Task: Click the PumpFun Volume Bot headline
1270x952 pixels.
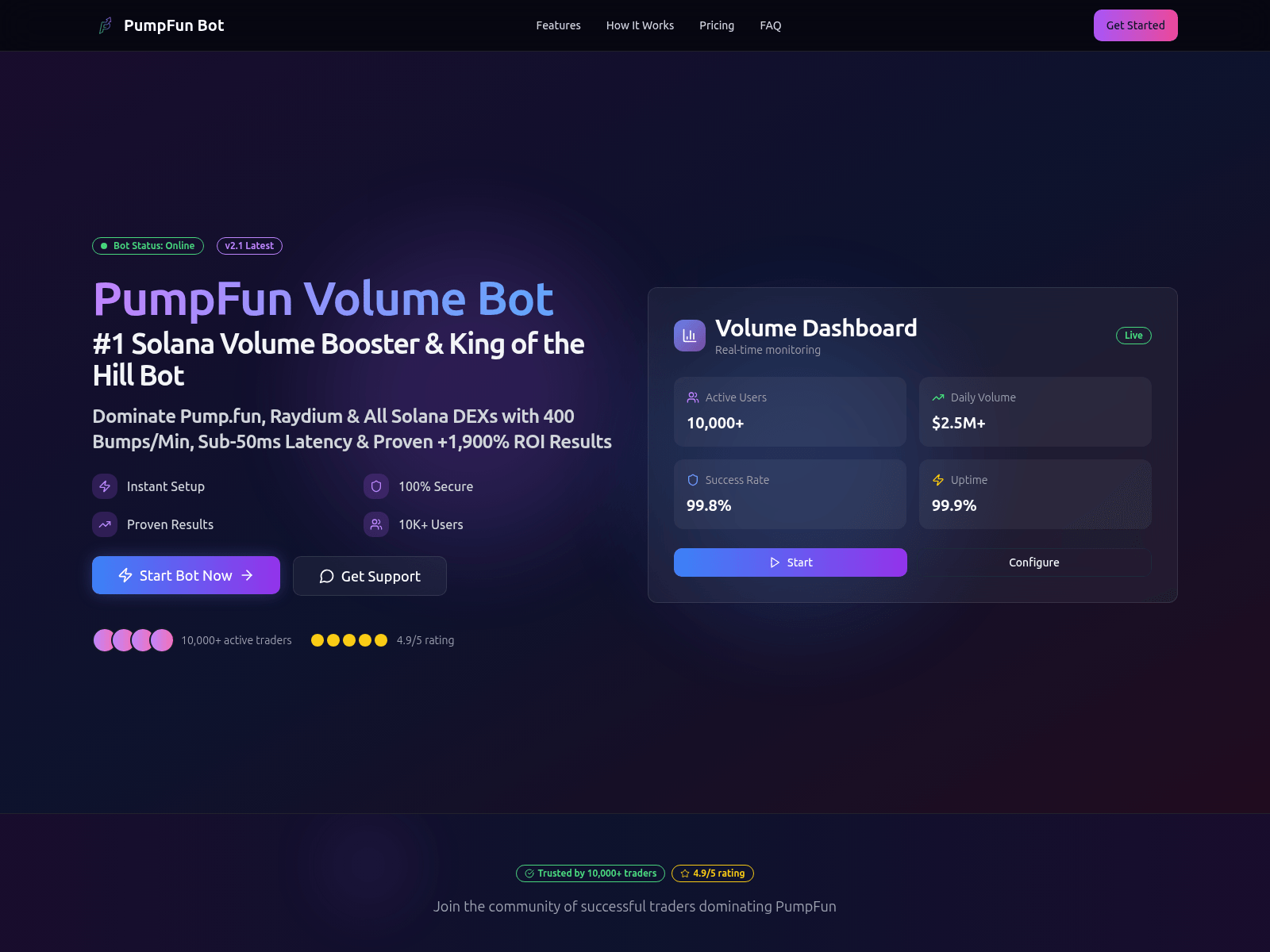Action: [x=323, y=299]
